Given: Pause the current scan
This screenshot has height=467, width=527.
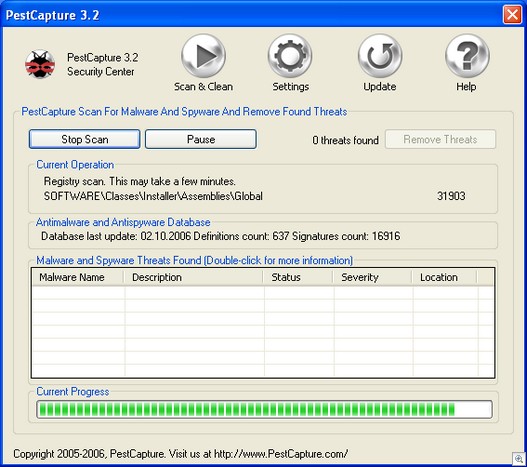Looking at the screenshot, I should coord(201,139).
